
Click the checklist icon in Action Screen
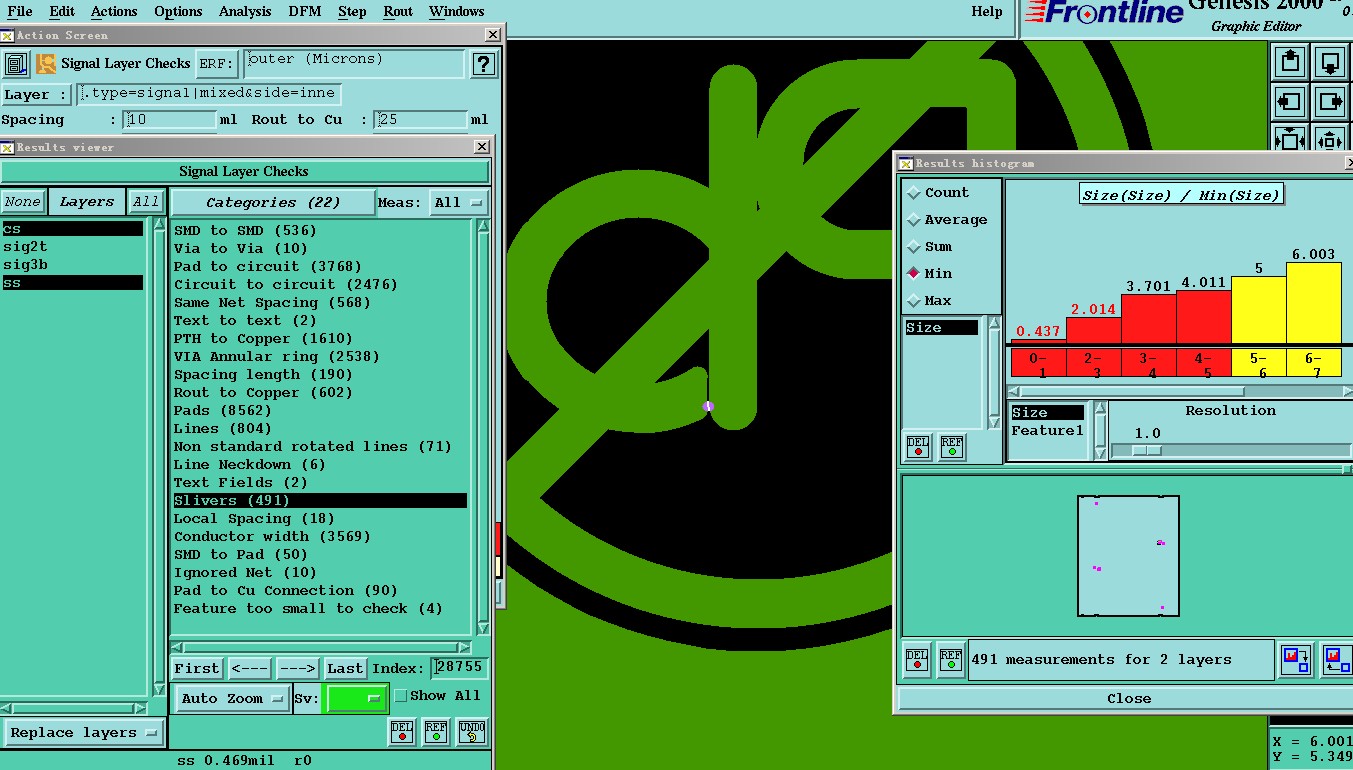(x=15, y=64)
